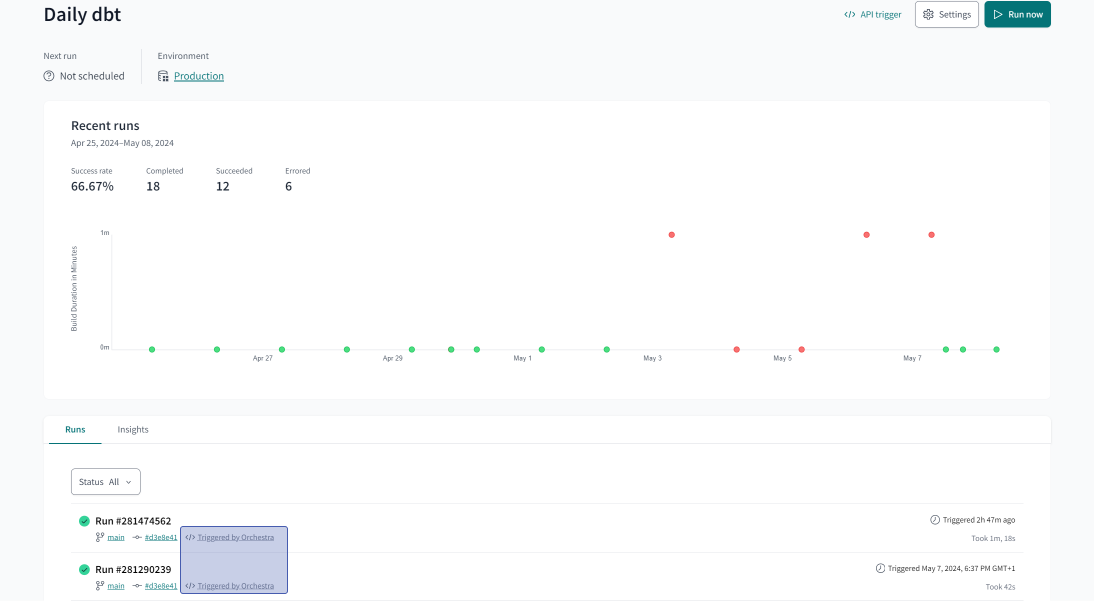Open commit #d3e8e41 link under Run #281474562
Viewport: 1094px width, 601px height.
161,537
